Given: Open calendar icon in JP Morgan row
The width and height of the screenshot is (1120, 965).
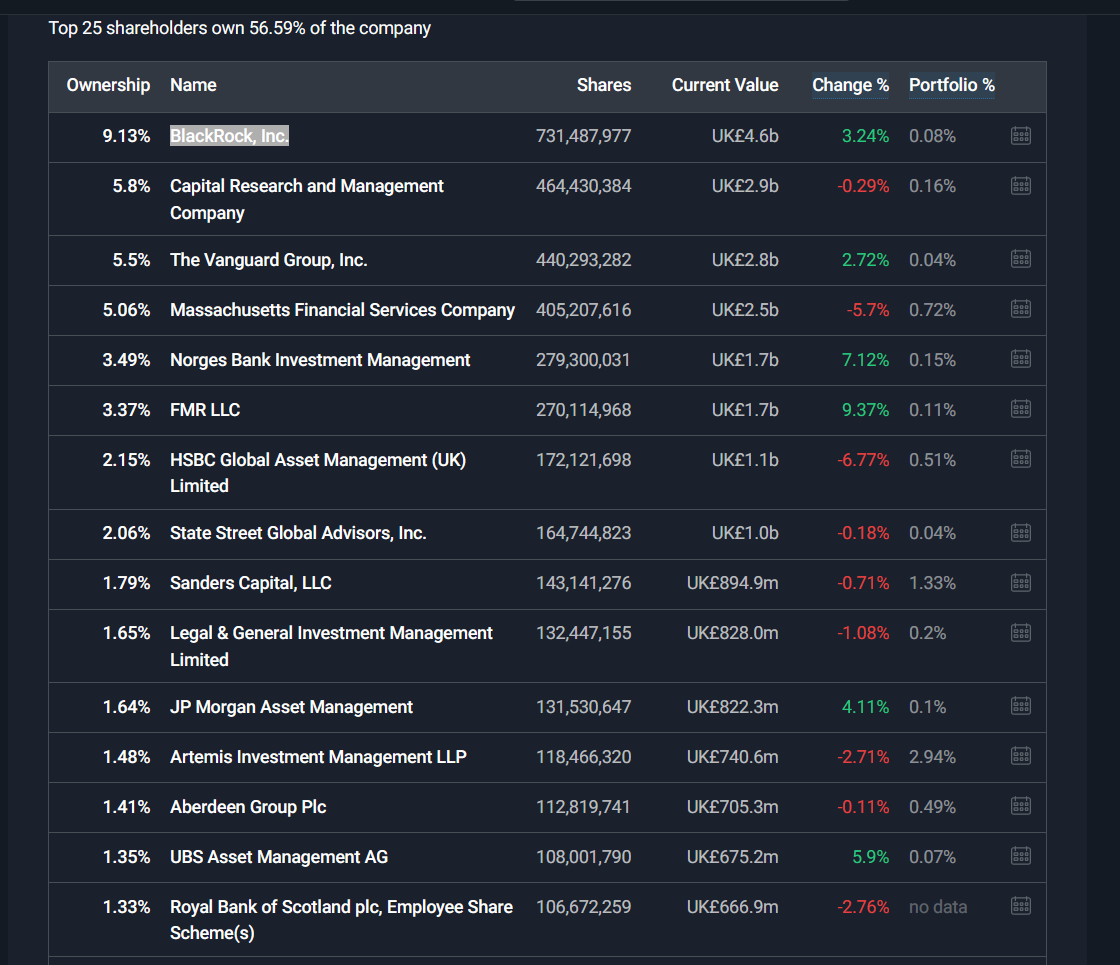Looking at the screenshot, I should (1020, 707).
